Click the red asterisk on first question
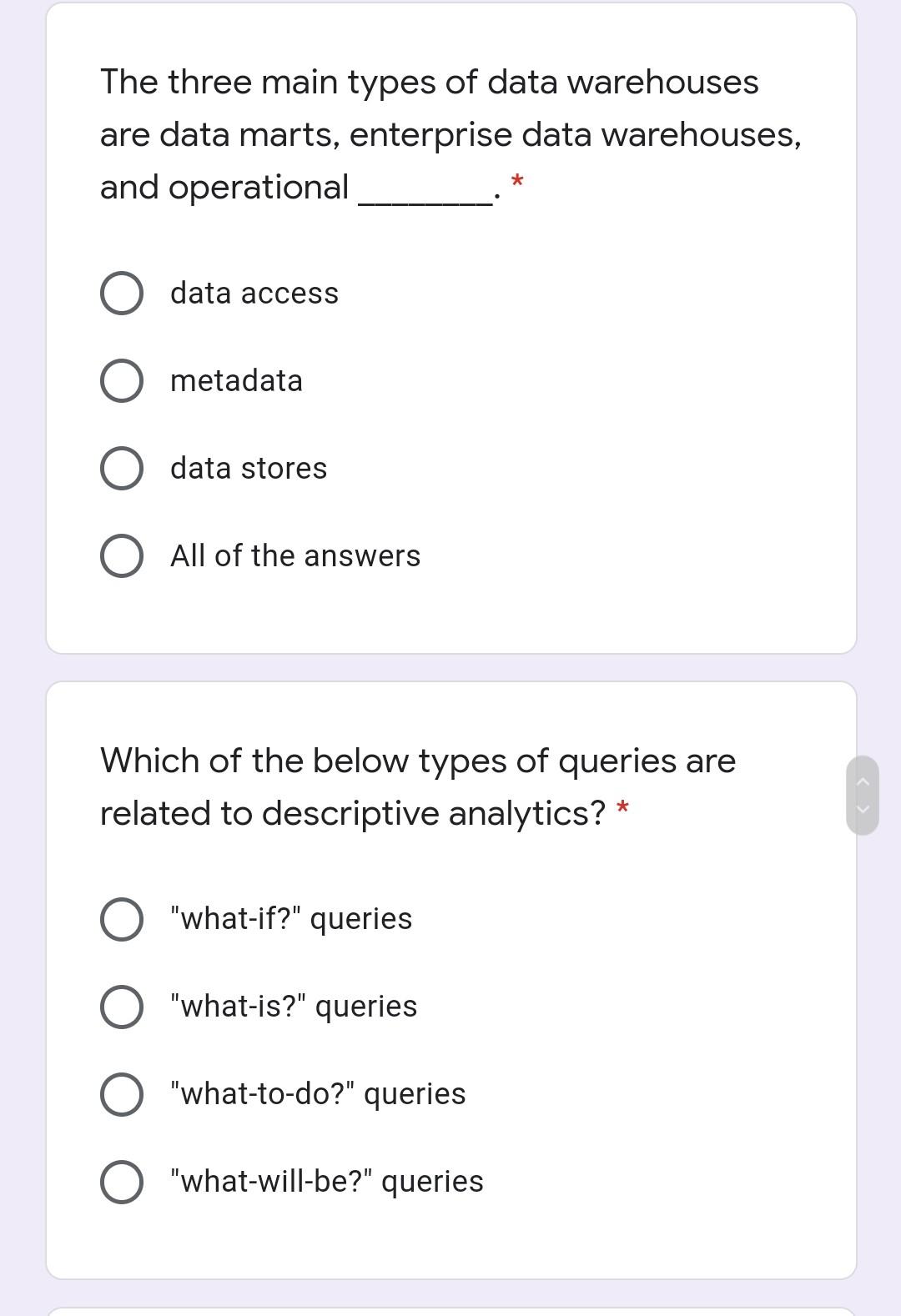Image resolution: width=901 pixels, height=1316 pixels. point(518,181)
